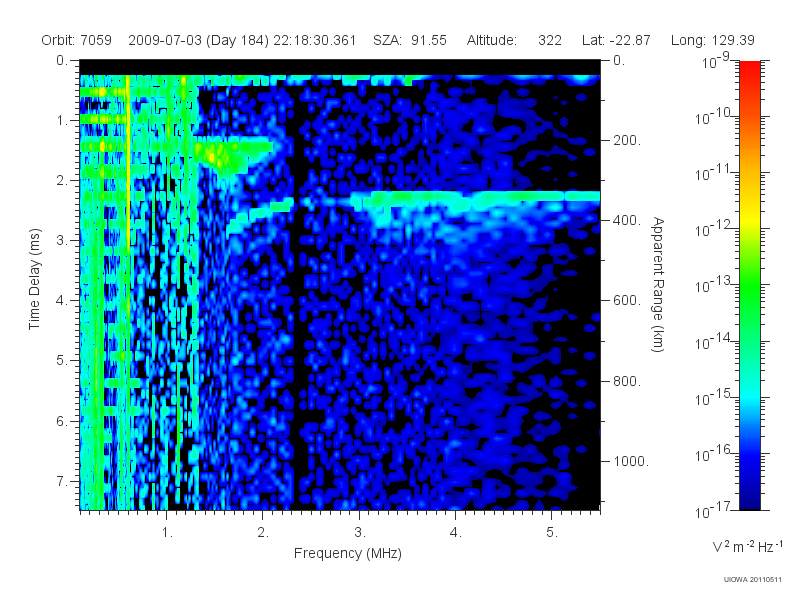Click the Apparent Range (km) axis title
This screenshot has width=800, height=600.
point(658,284)
